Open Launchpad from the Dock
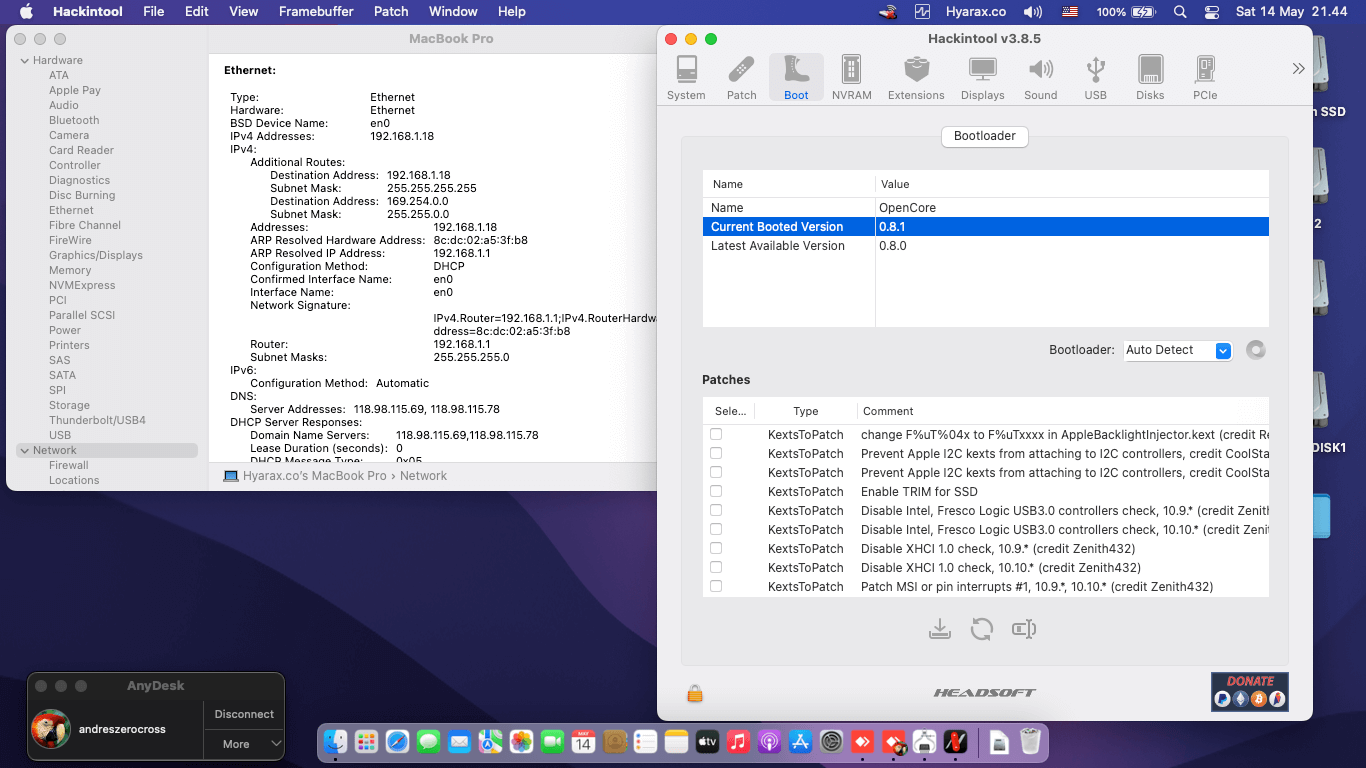The image size is (1366, 768). point(366,741)
